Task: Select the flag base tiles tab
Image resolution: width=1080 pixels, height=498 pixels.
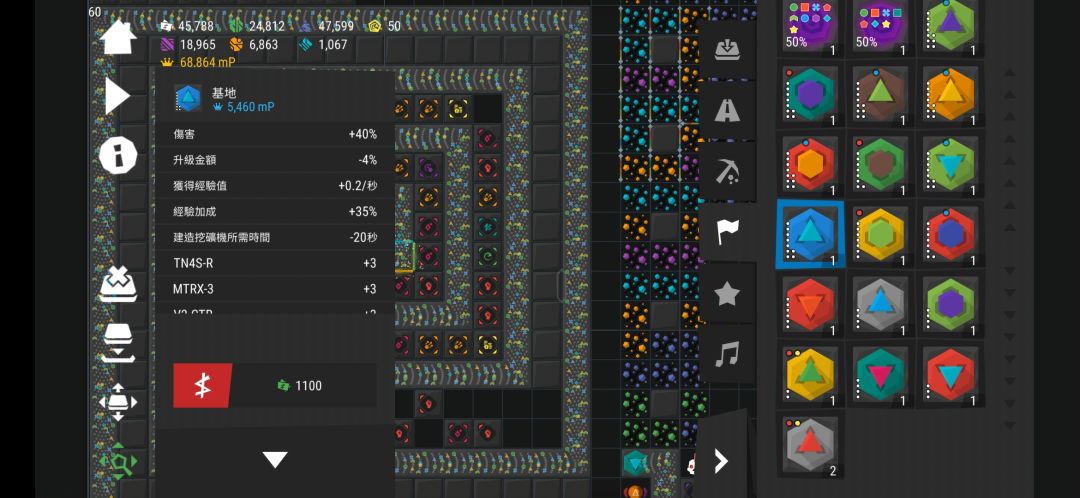Action: coord(727,231)
